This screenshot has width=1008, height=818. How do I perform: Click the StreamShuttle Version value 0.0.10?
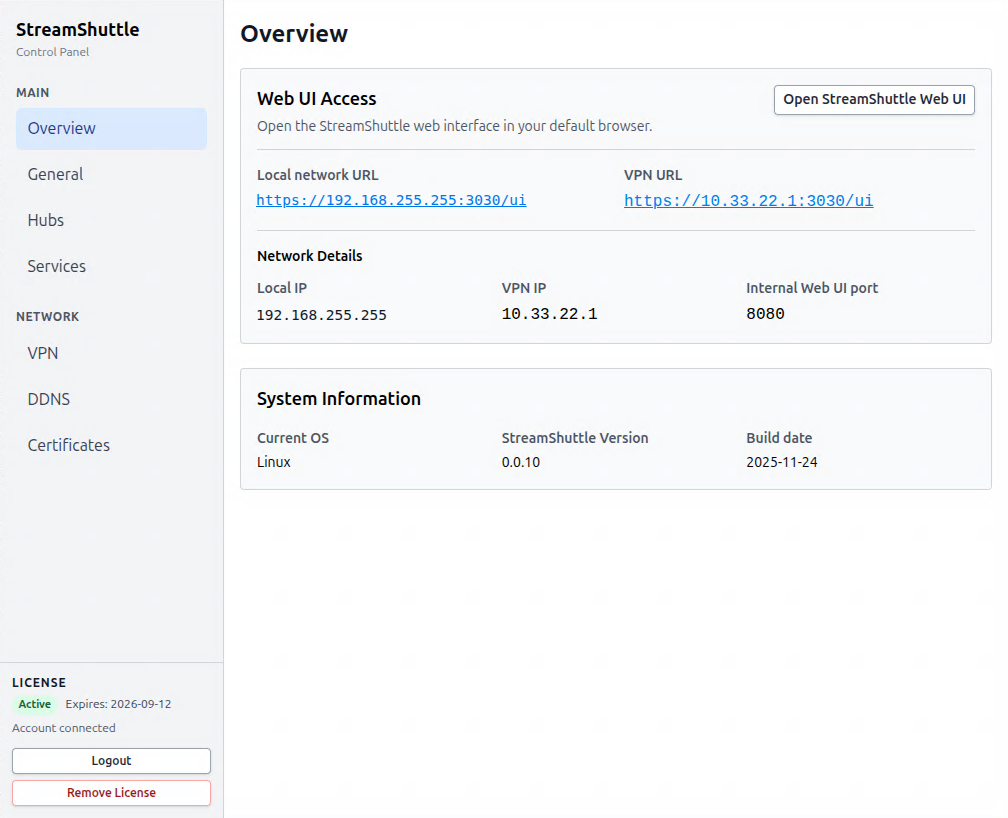pos(521,462)
